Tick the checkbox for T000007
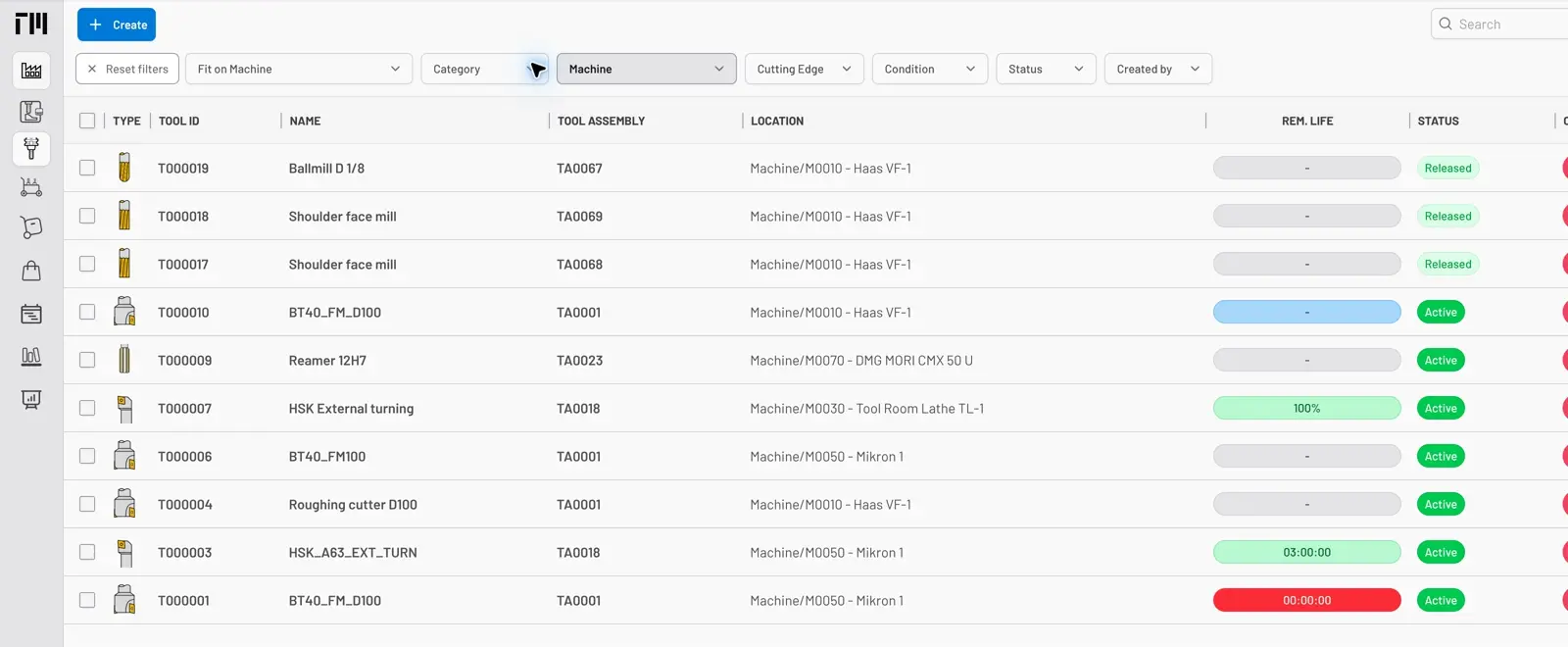This screenshot has width=1568, height=647. tap(87, 408)
